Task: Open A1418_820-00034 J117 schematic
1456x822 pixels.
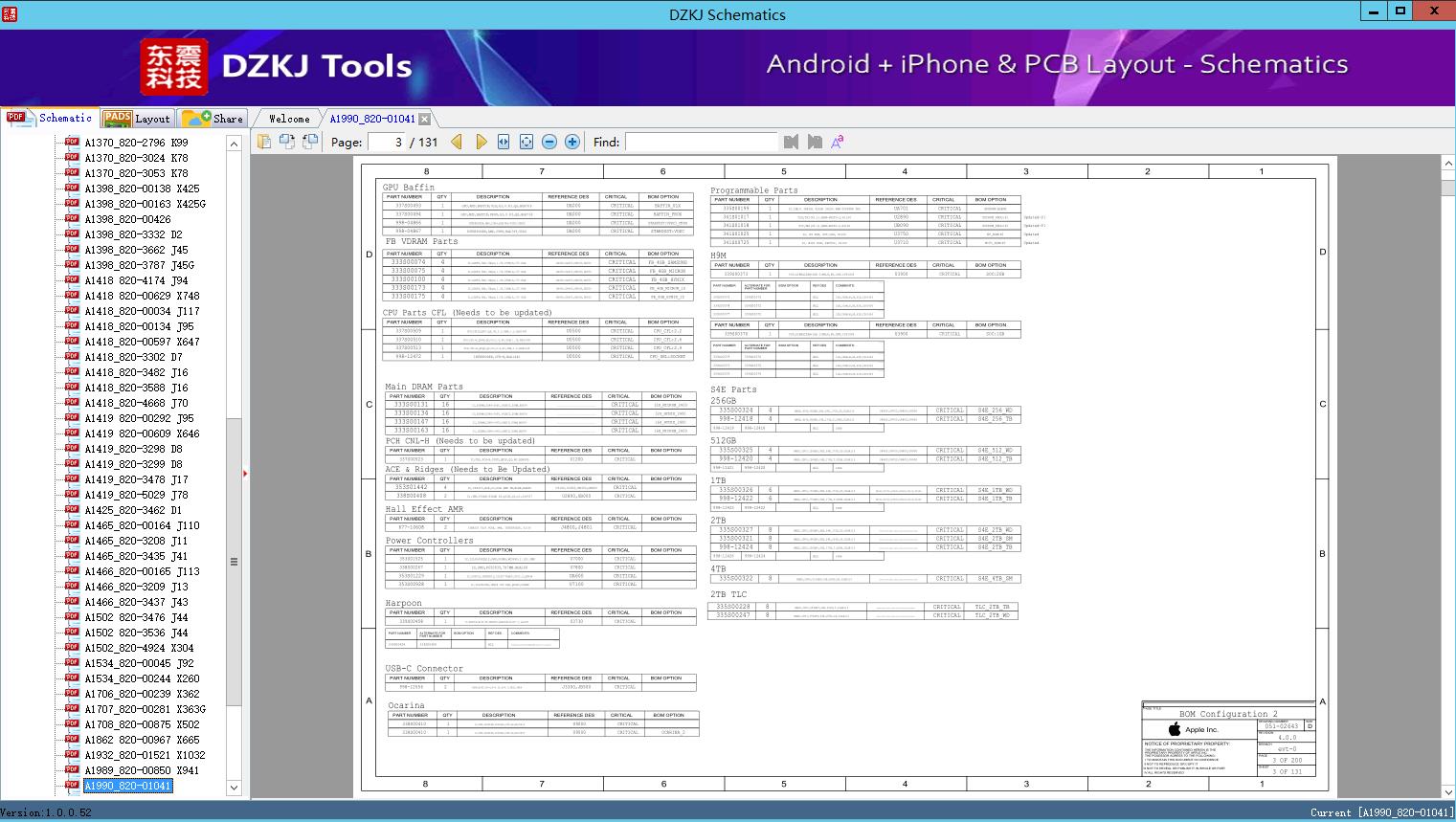Action: pyautogui.click(x=142, y=311)
